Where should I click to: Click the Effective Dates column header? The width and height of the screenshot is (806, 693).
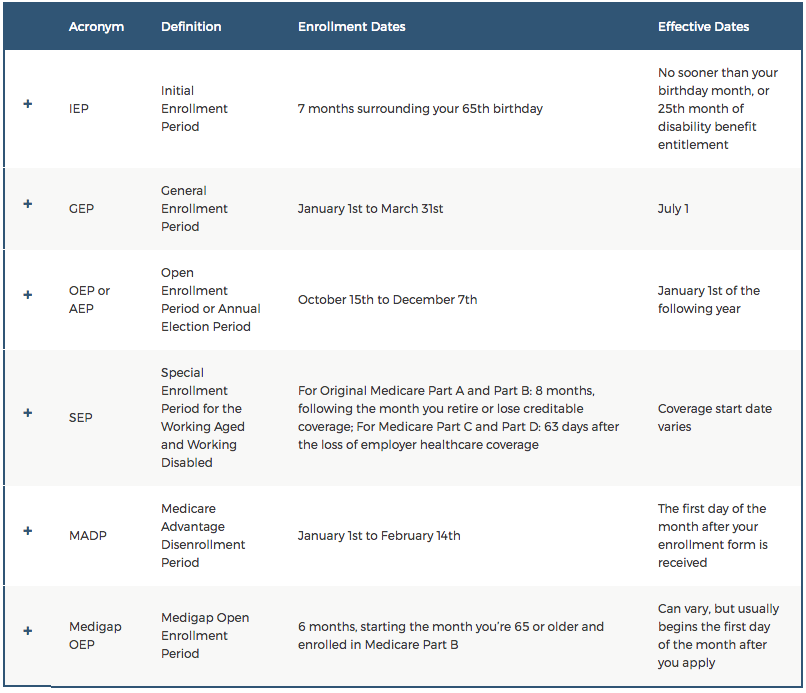coord(703,27)
